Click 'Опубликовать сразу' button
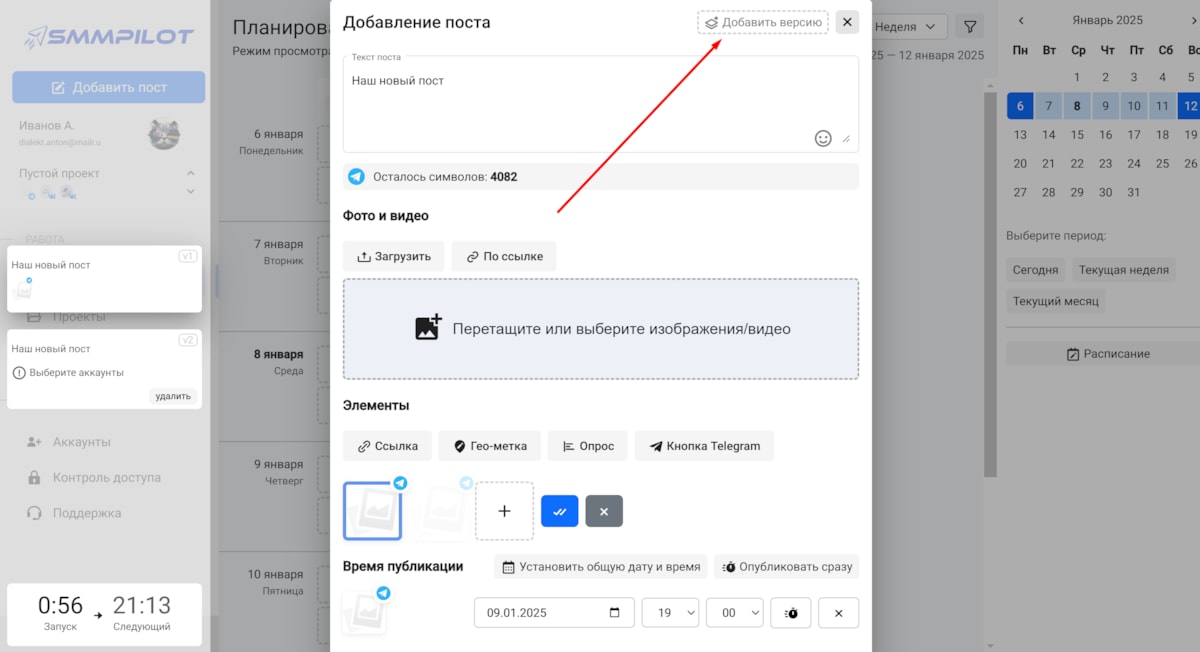This screenshot has width=1200, height=652. 786,567
